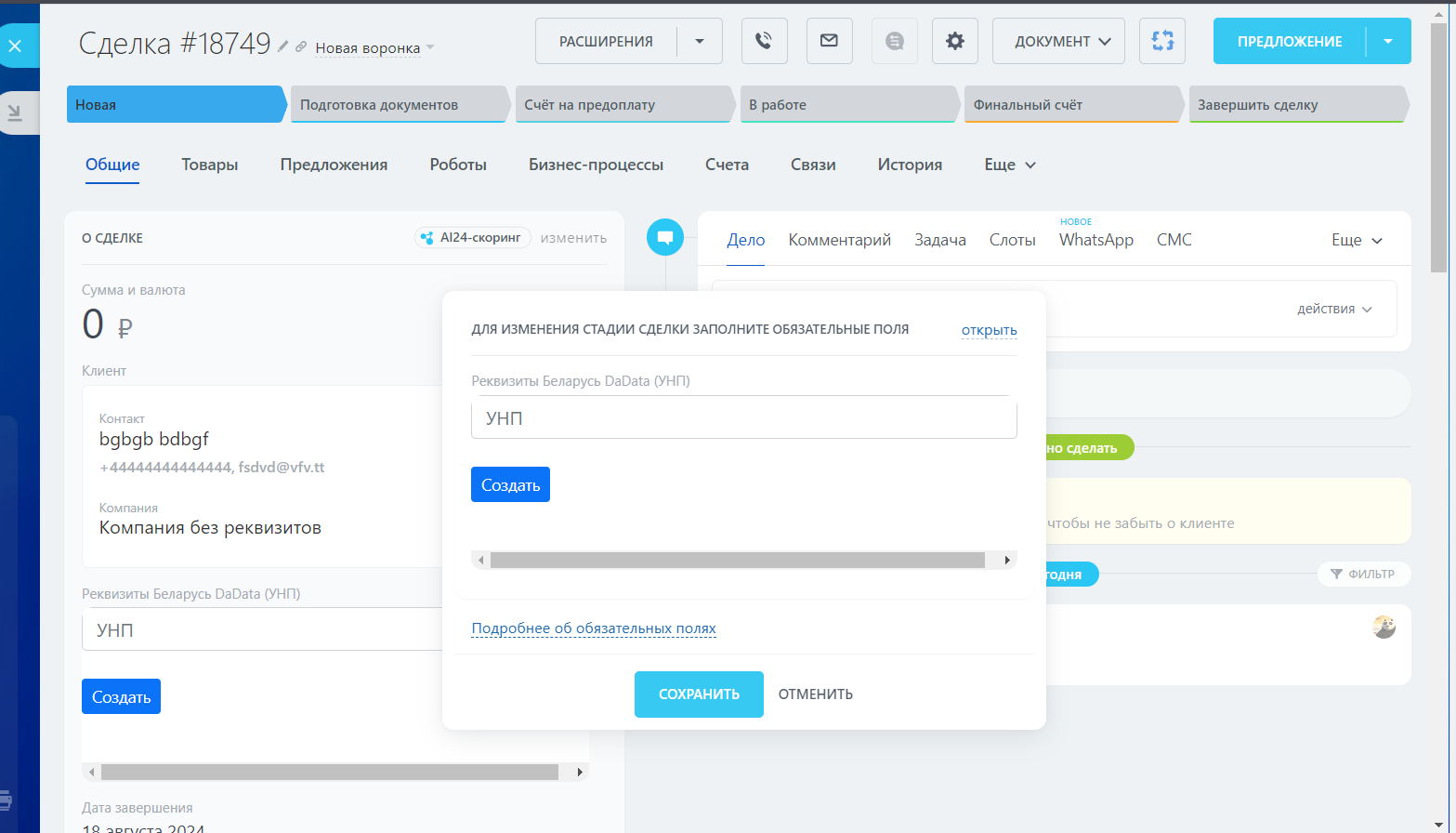Click the pencil icon beside the deal title
Image resolution: width=1456 pixels, height=833 pixels.
pyautogui.click(x=283, y=46)
